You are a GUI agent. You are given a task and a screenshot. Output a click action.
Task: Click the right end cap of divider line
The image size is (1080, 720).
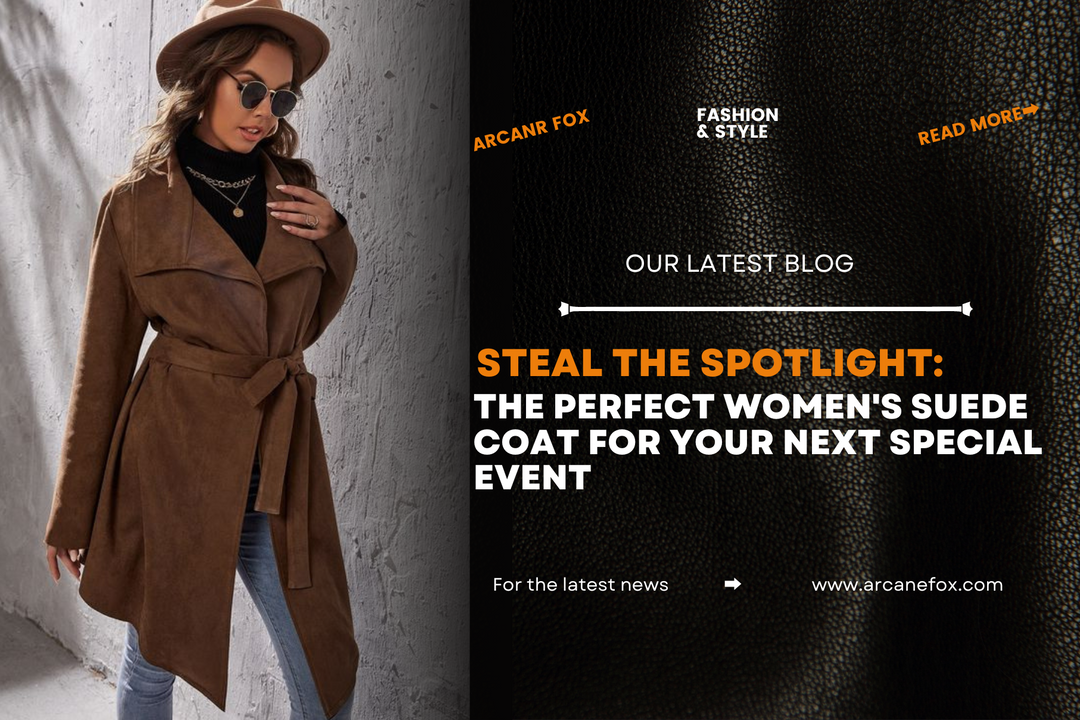(x=967, y=309)
